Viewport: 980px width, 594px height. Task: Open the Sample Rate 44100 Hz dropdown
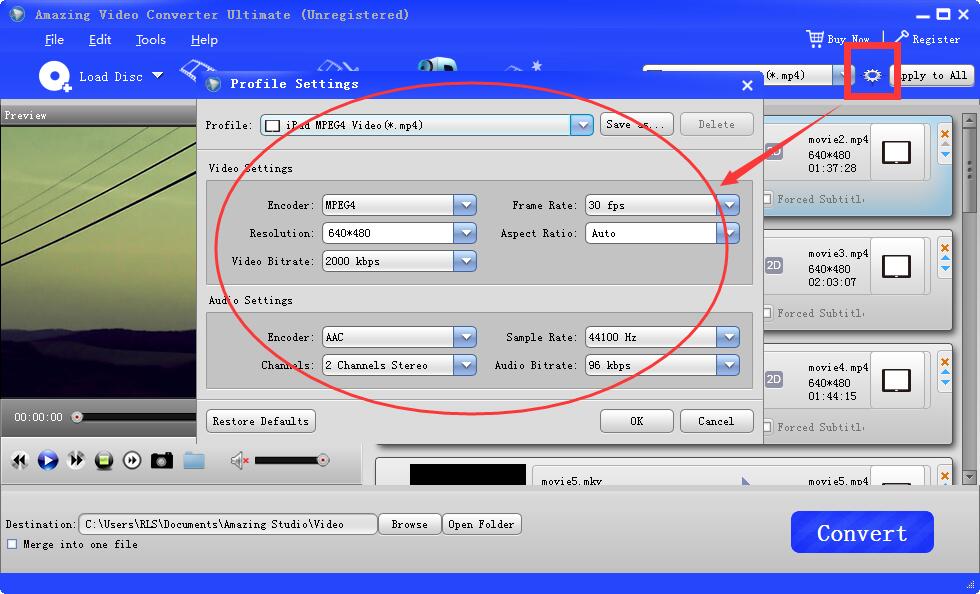click(728, 337)
